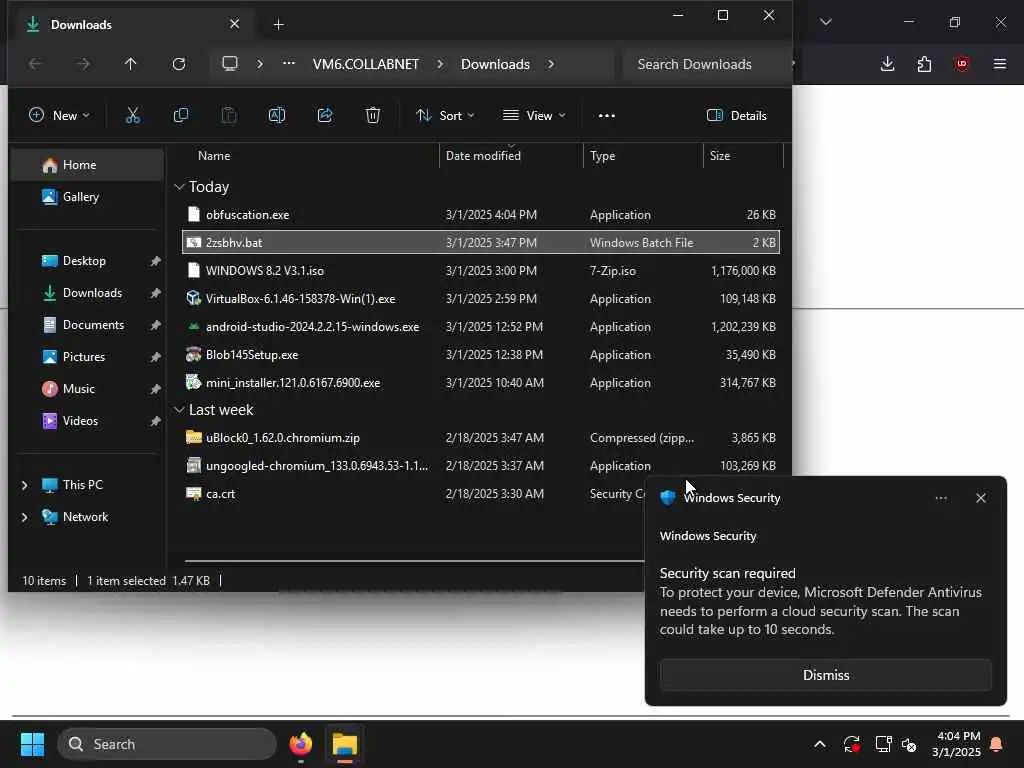The height and width of the screenshot is (768, 1024).
Task: Click the address bar ellipsis overflow
Action: (x=289, y=63)
